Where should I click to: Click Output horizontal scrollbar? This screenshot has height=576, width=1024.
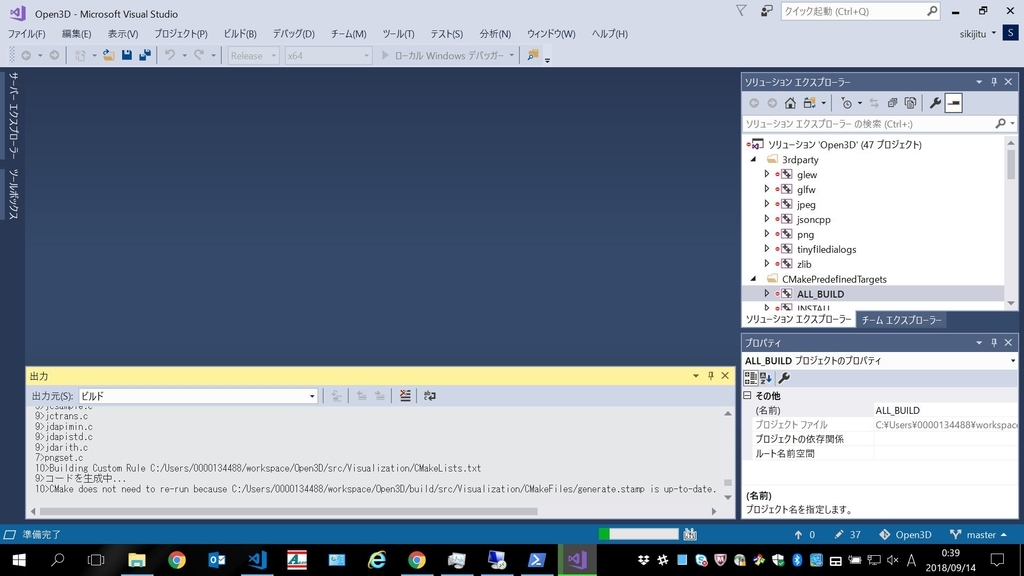coord(288,511)
